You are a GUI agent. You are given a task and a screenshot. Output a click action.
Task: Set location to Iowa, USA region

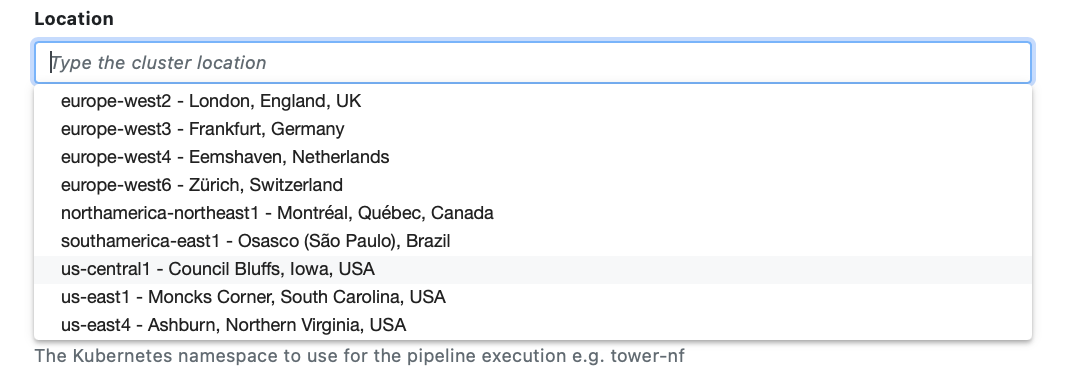tap(533, 269)
